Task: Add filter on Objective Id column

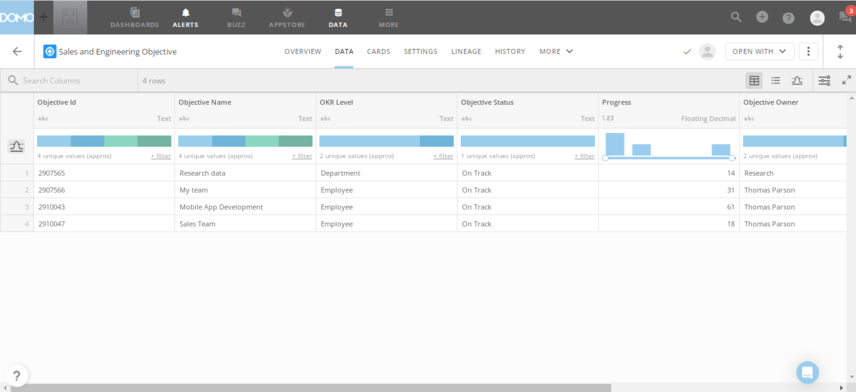Action: [x=161, y=156]
